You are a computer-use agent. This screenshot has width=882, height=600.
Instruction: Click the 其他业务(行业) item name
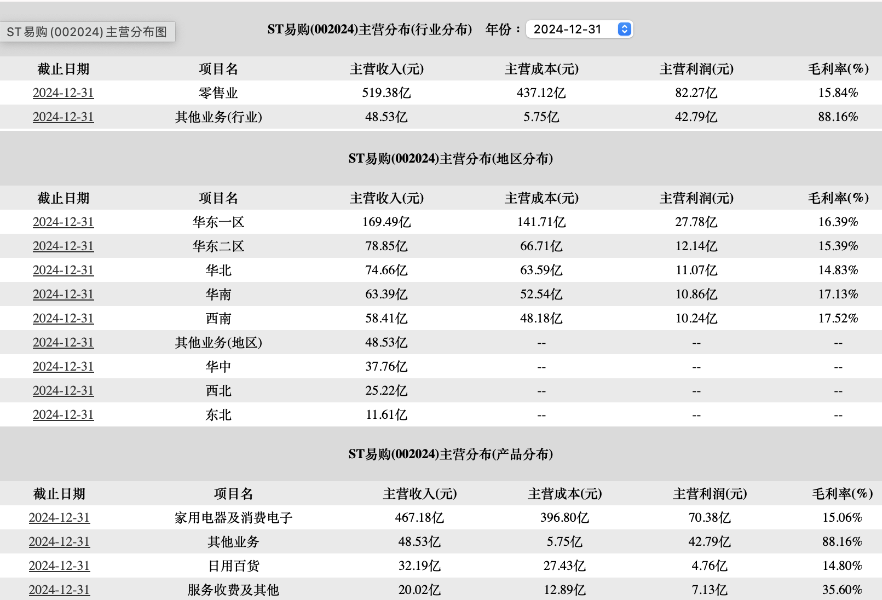(x=218, y=117)
